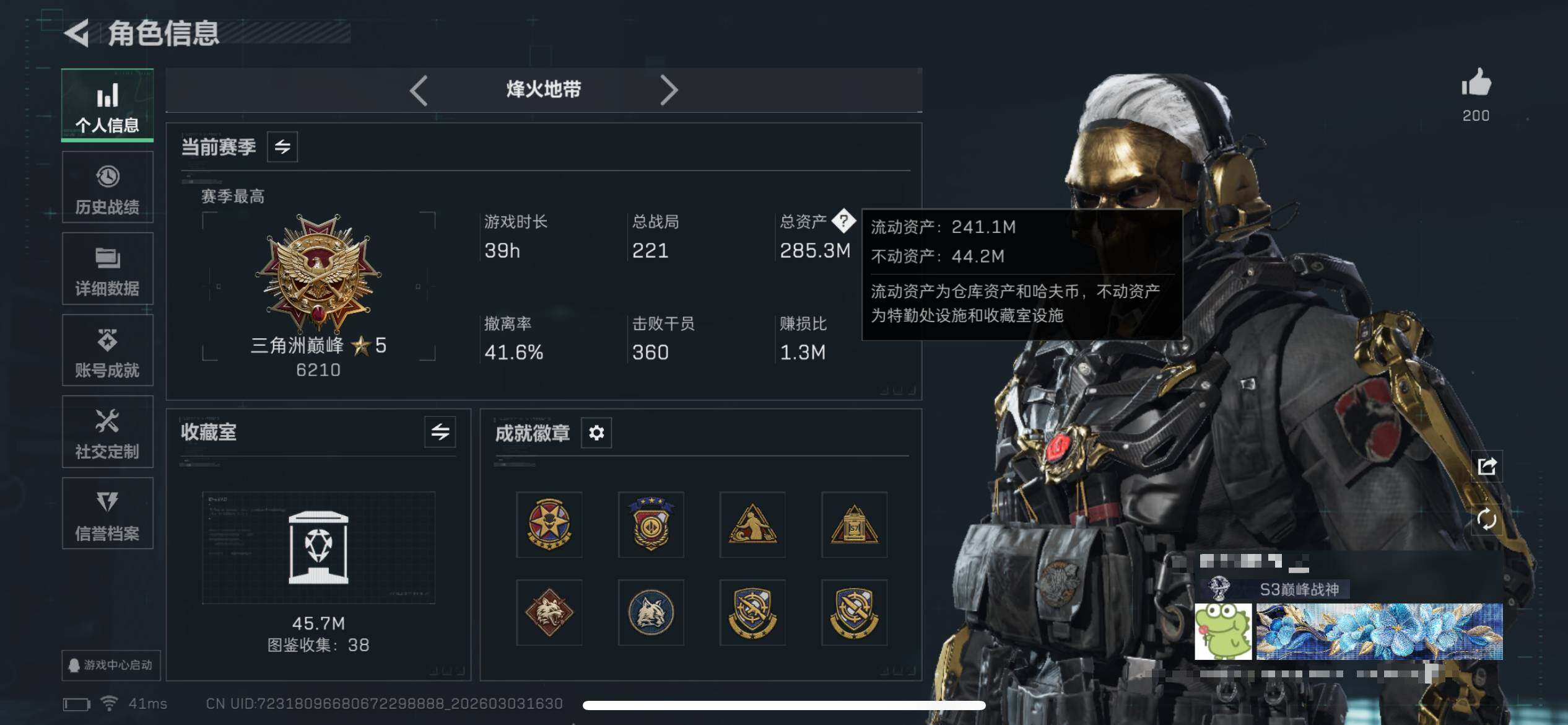Open the 成就徽章 gear settings
Screen dimensions: 1568x725
click(596, 433)
